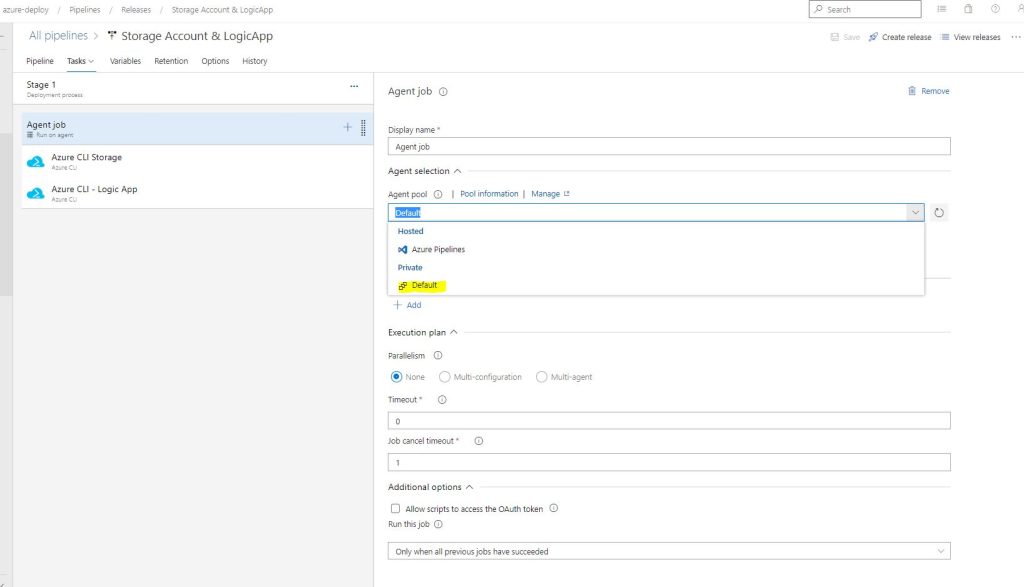Open the Agent pool dropdown arrow

pyautogui.click(x=915, y=213)
